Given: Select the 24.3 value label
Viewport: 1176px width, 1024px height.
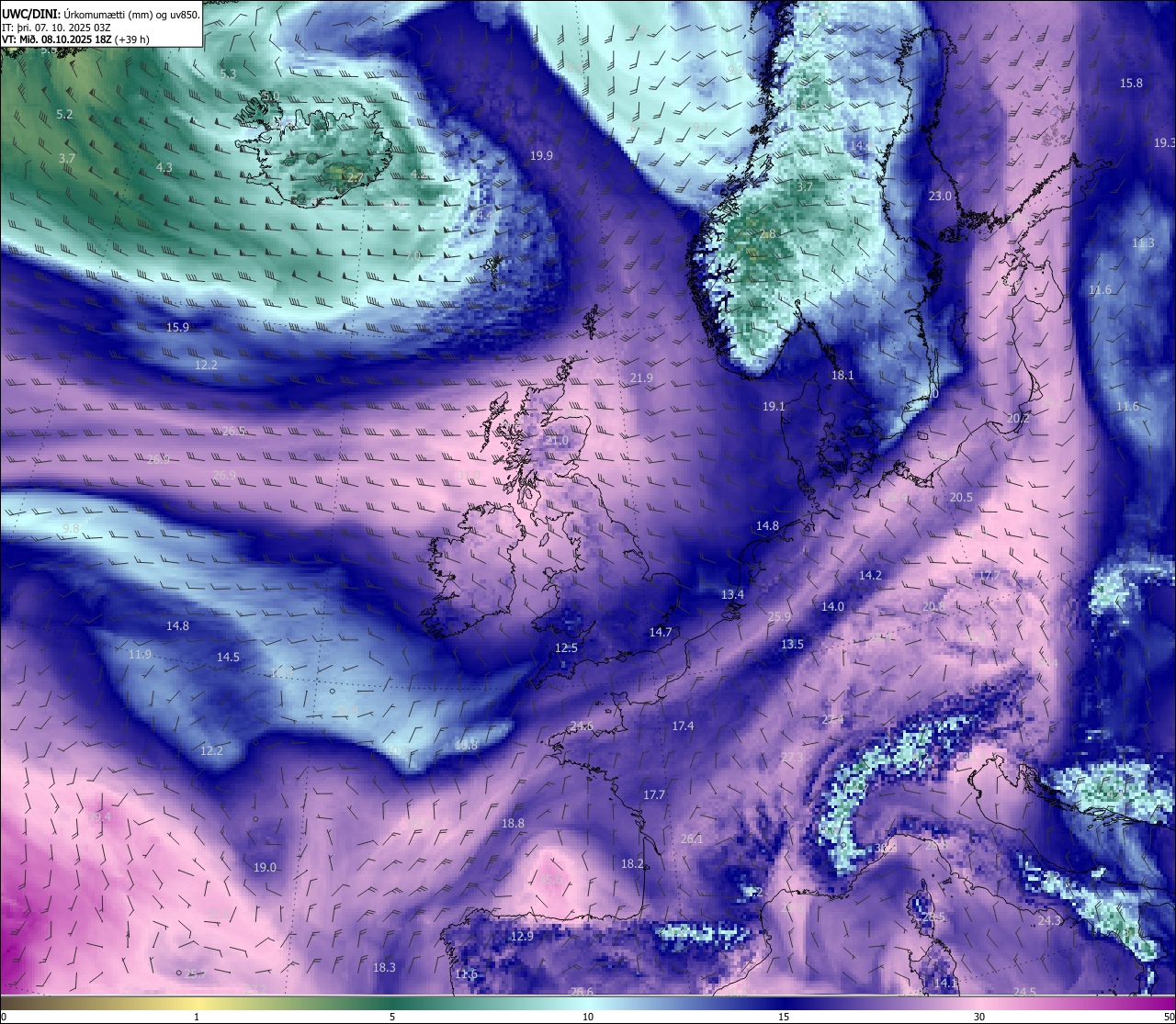Looking at the screenshot, I should coord(1050,921).
